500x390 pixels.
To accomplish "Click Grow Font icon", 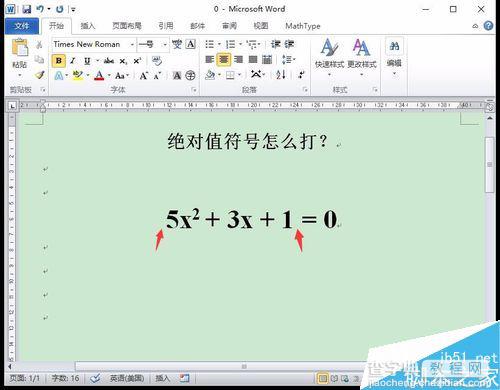I will click(x=144, y=76).
